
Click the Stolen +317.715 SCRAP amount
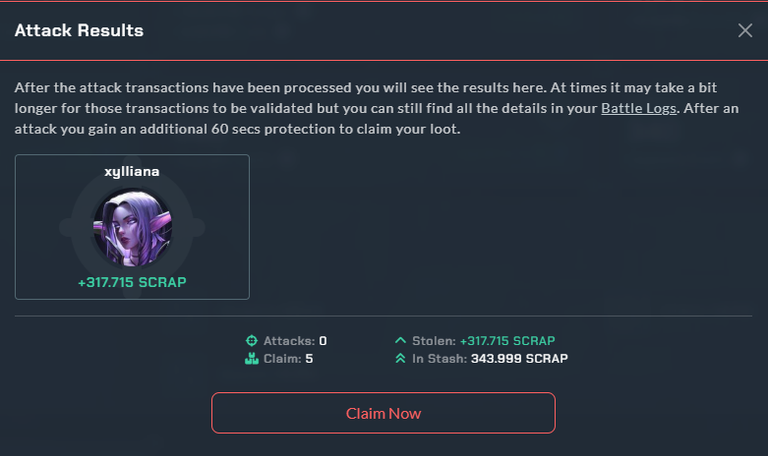pyautogui.click(x=507, y=341)
